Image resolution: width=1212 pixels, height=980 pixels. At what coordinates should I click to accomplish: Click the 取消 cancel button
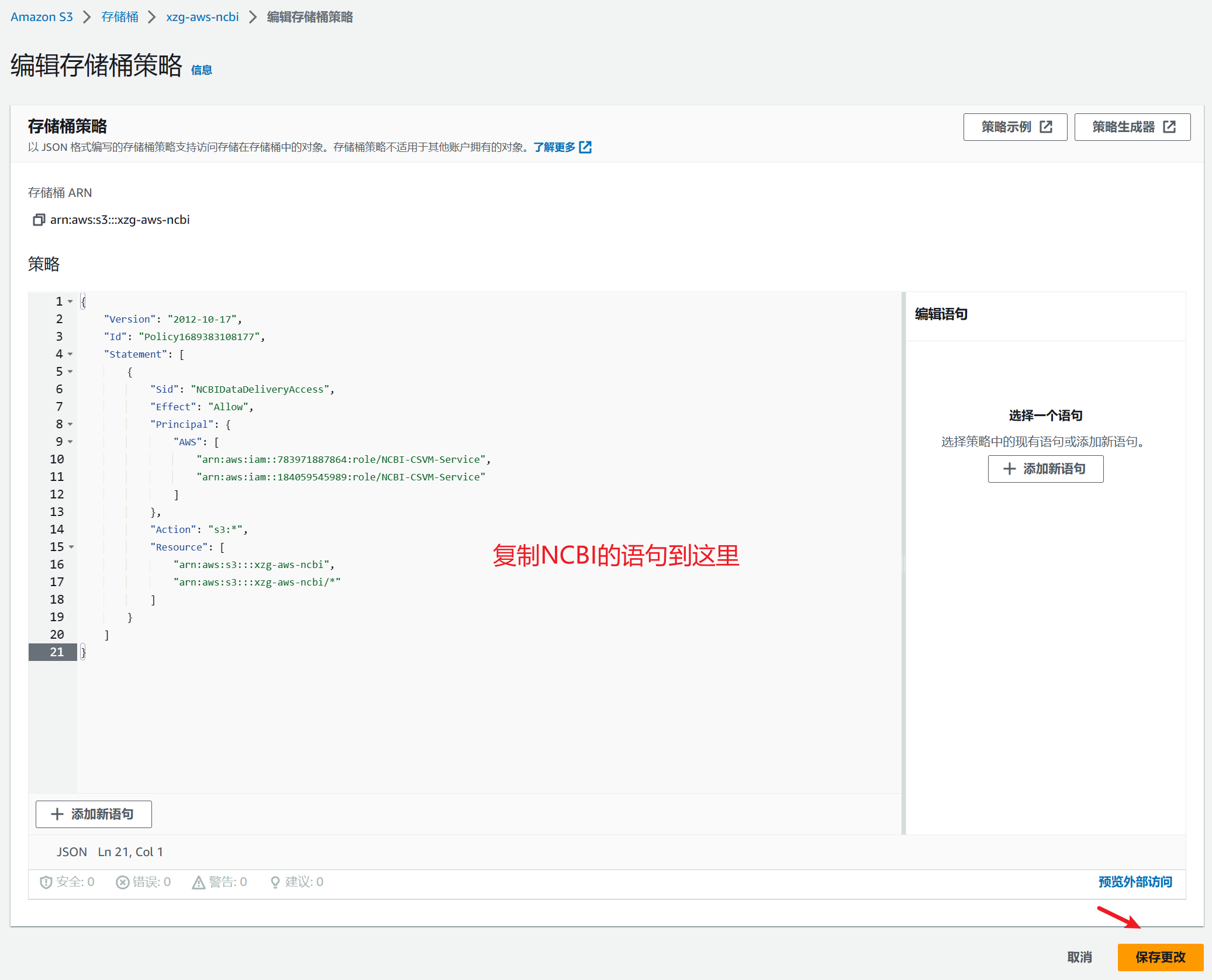(x=1079, y=957)
